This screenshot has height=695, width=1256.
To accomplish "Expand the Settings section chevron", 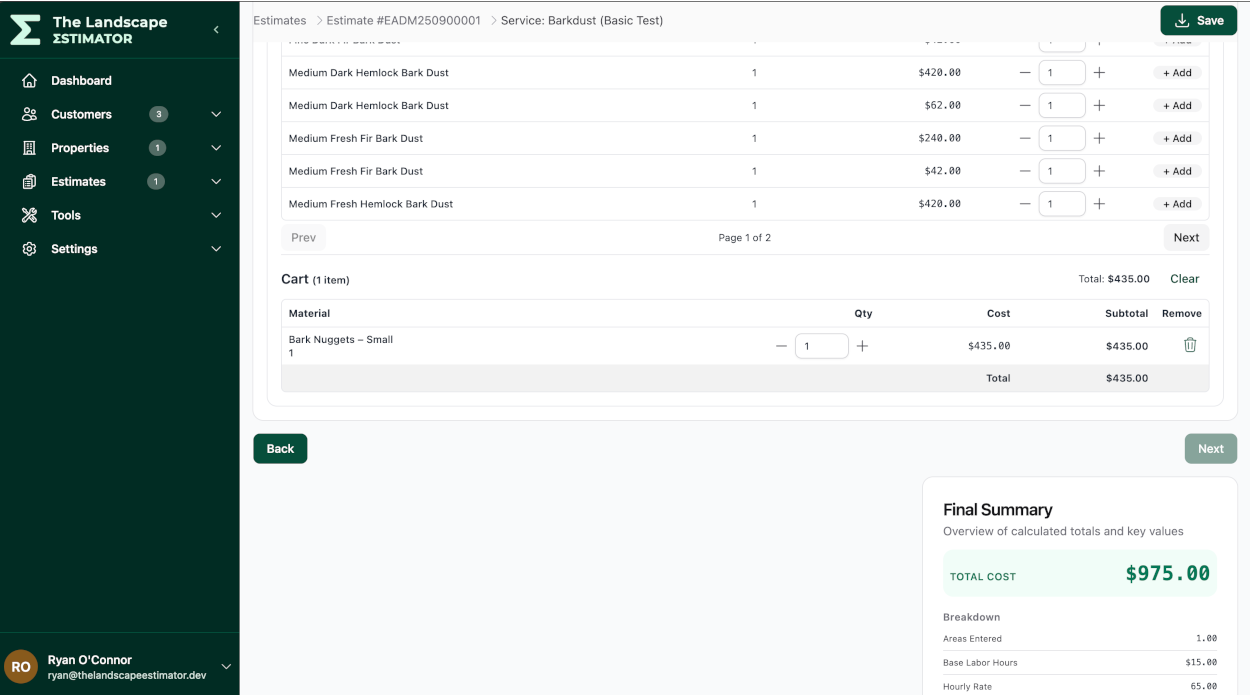I will pyautogui.click(x=216, y=248).
